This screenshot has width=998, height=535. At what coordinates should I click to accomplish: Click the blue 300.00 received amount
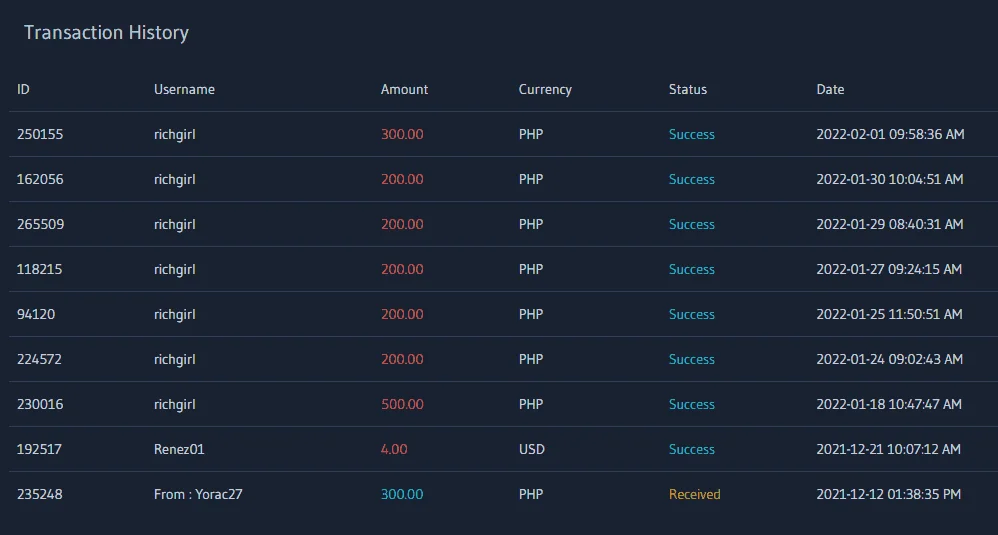coord(402,494)
